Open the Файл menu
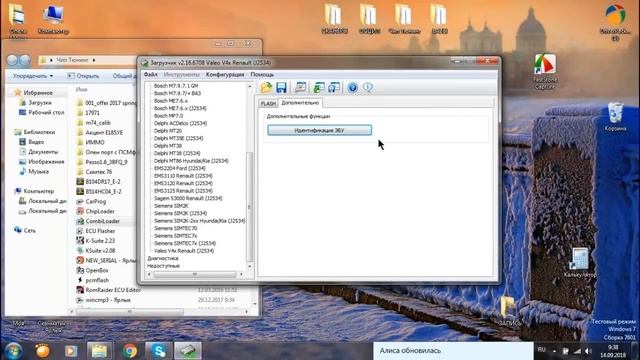 coord(150,75)
